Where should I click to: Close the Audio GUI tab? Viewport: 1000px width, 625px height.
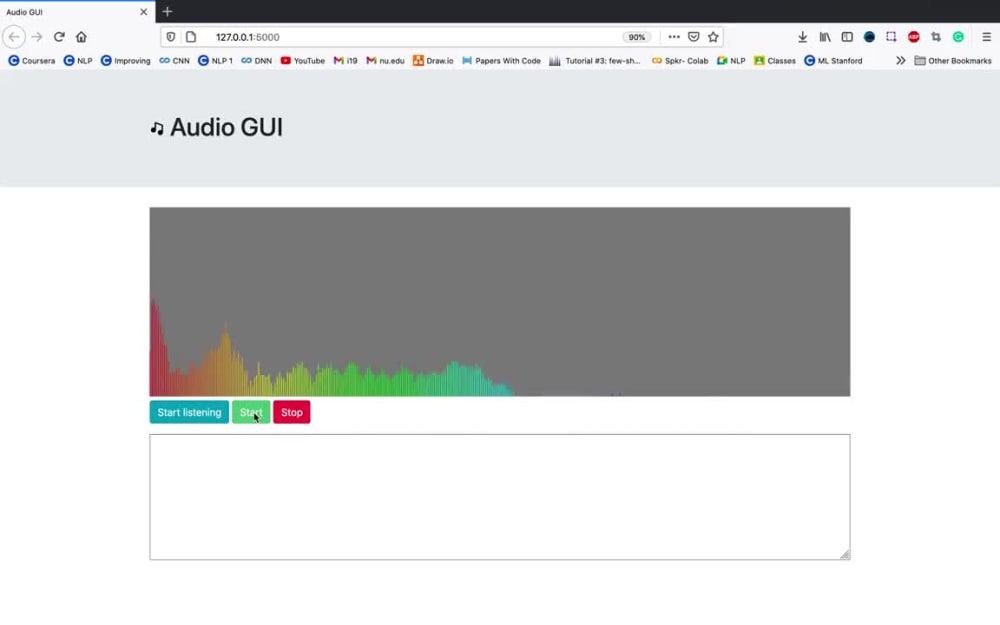pos(143,11)
